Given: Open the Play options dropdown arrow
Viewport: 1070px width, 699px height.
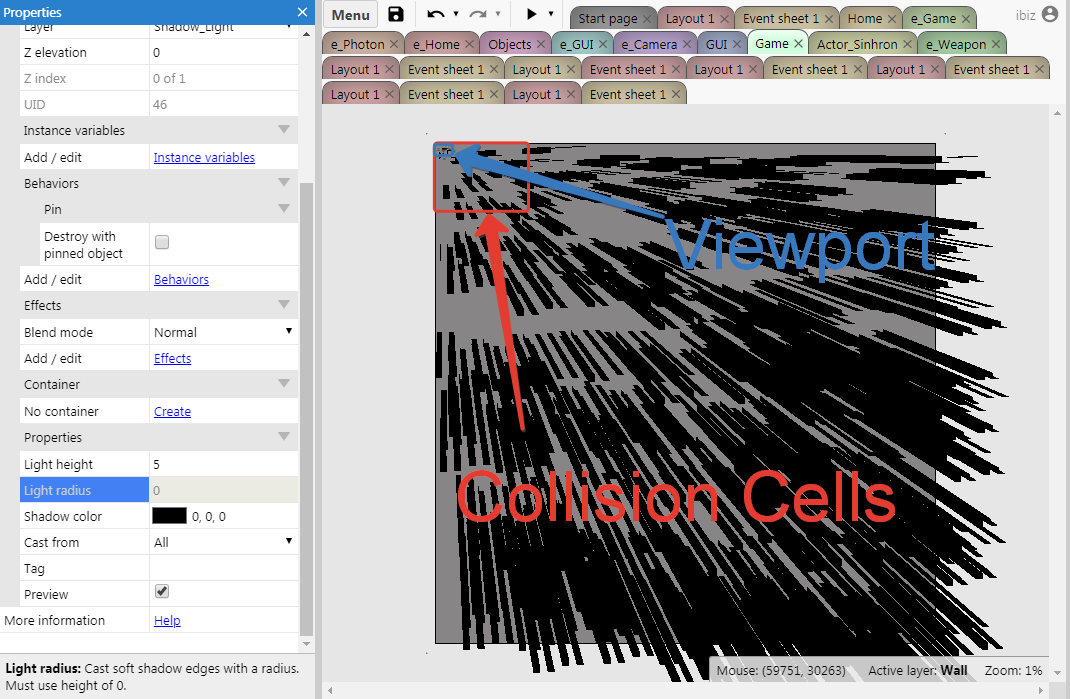Looking at the screenshot, I should tap(551, 14).
